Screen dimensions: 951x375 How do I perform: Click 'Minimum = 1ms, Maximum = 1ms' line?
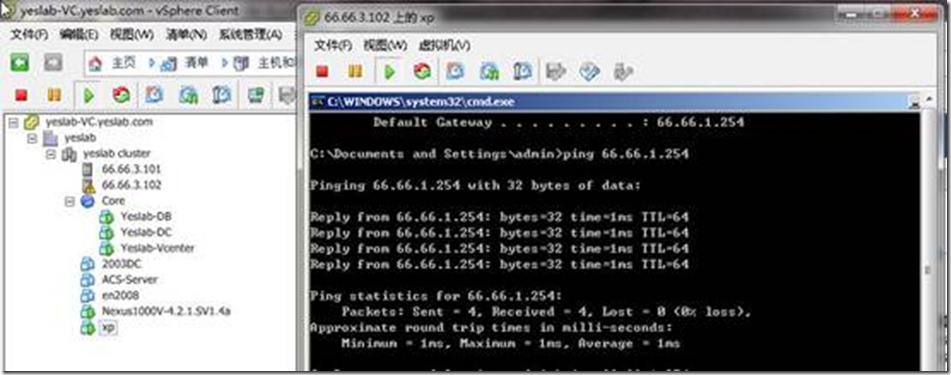[x=510, y=343]
